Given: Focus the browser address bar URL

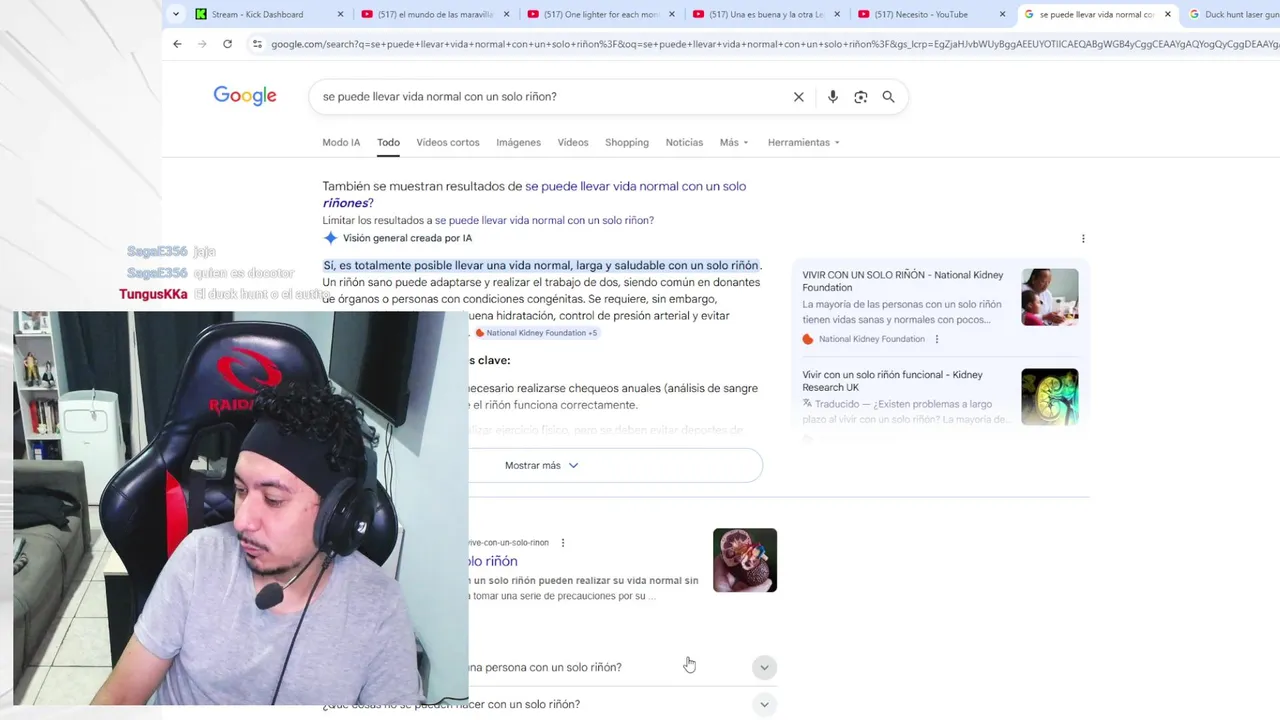Looking at the screenshot, I should point(774,44).
